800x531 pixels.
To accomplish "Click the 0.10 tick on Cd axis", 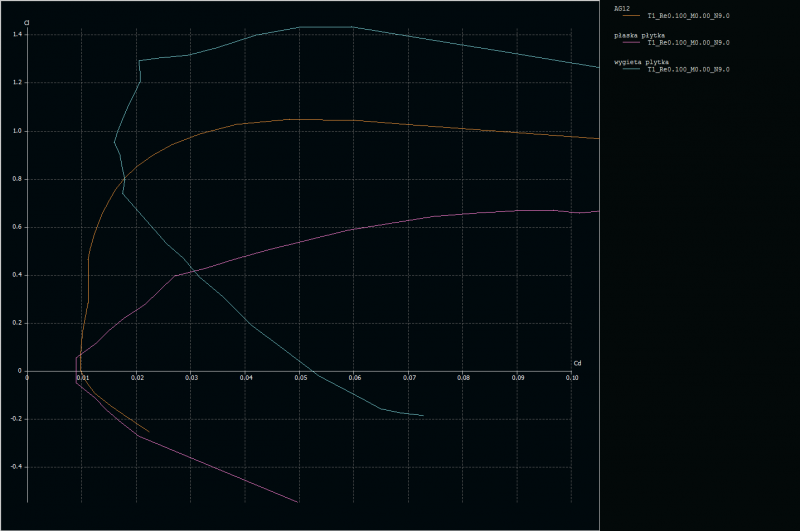I will 572,378.
